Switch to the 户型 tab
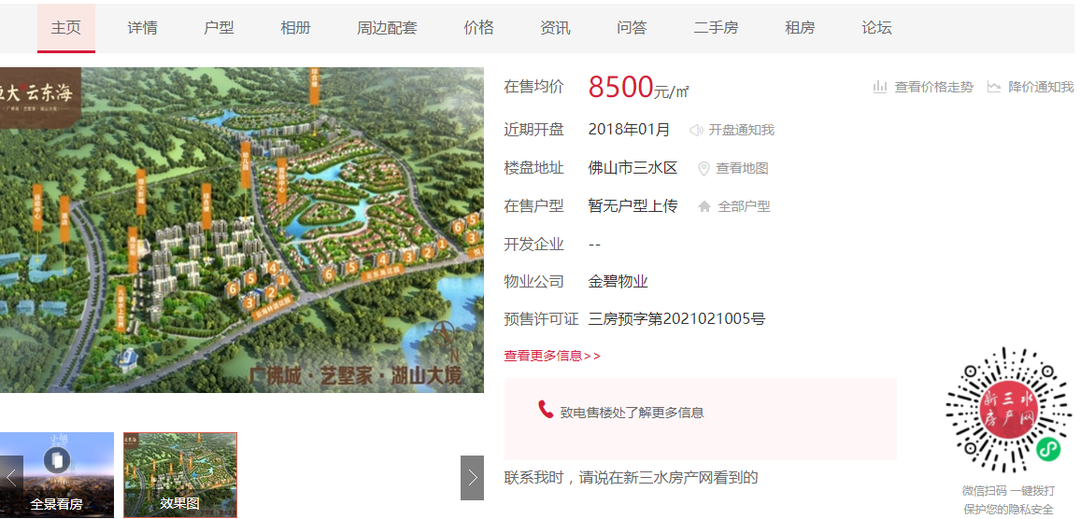 [219, 28]
